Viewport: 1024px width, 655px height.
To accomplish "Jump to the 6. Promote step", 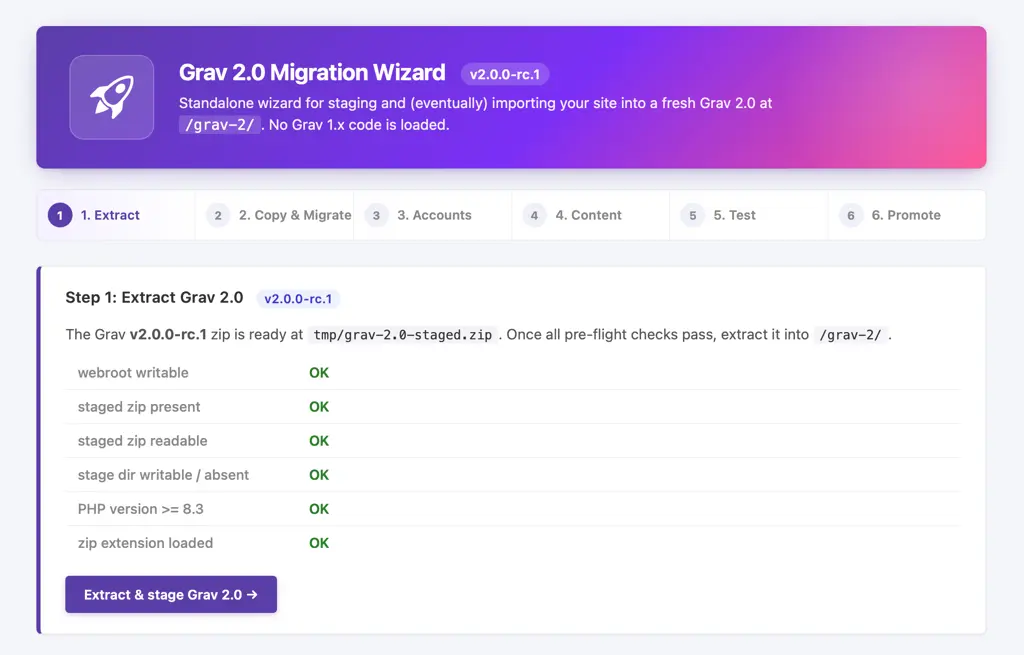I will tap(906, 215).
